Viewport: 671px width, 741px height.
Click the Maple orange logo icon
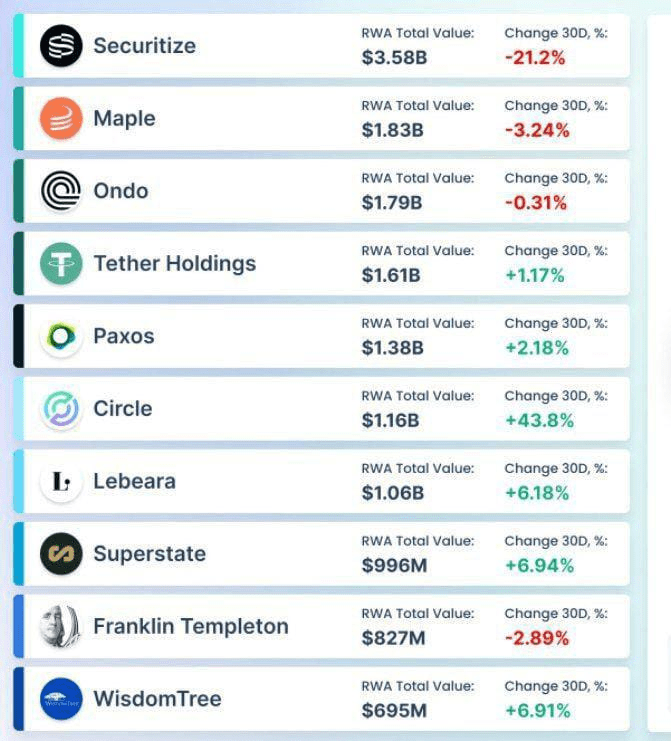61,119
